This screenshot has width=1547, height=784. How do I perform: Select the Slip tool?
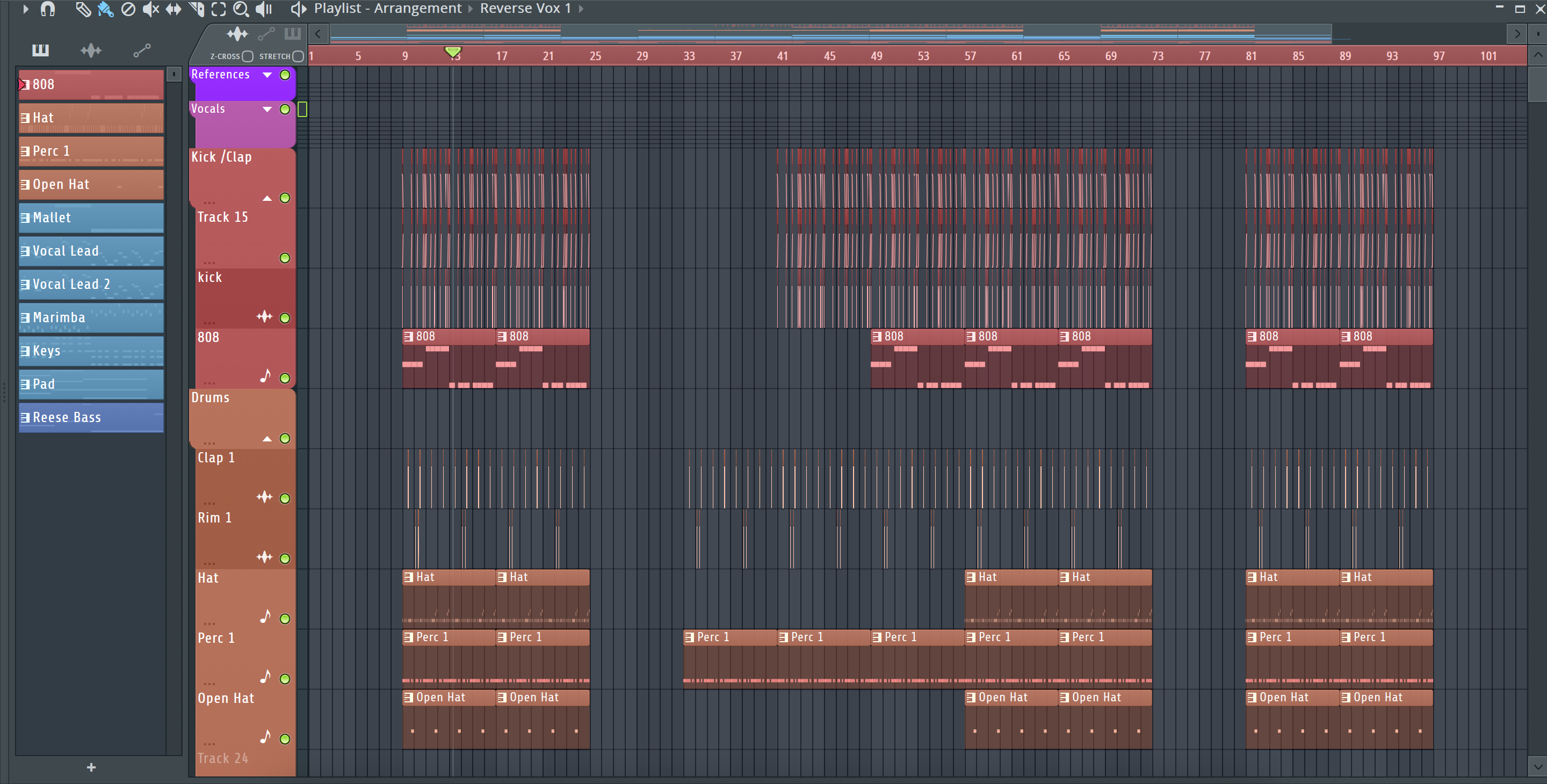(x=174, y=9)
